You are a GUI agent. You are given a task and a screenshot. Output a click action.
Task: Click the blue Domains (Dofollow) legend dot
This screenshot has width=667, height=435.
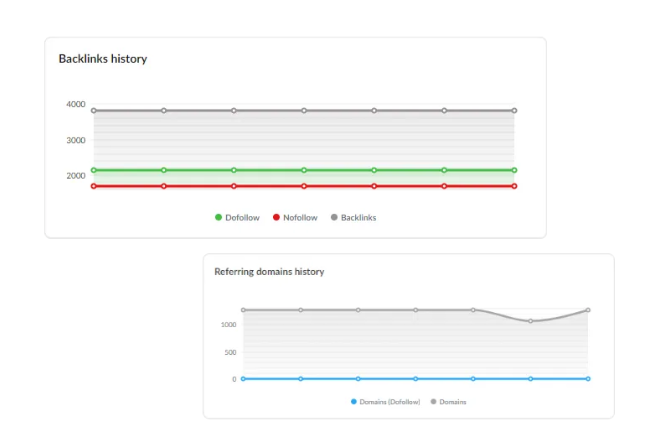coord(353,401)
